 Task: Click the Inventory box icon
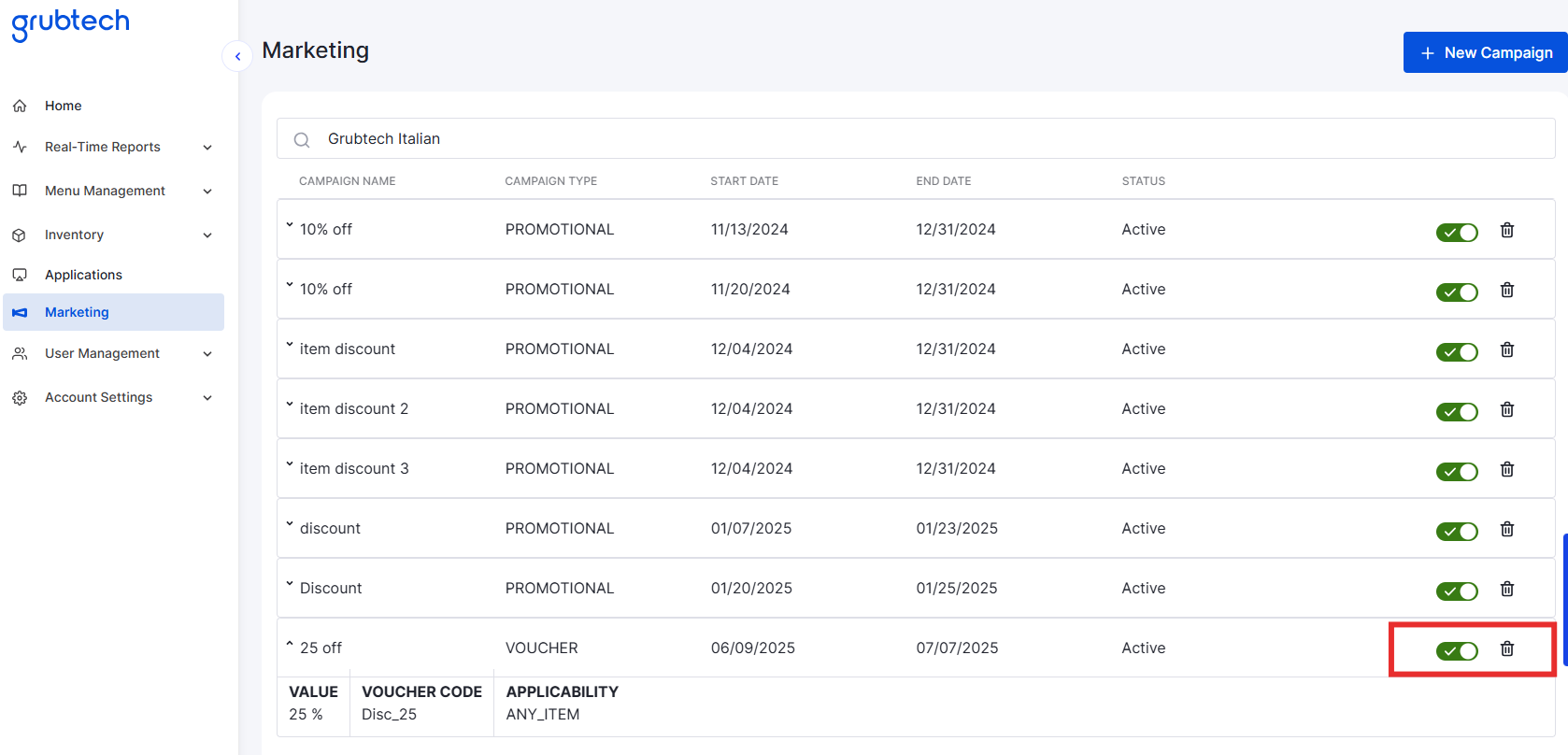pyautogui.click(x=20, y=235)
